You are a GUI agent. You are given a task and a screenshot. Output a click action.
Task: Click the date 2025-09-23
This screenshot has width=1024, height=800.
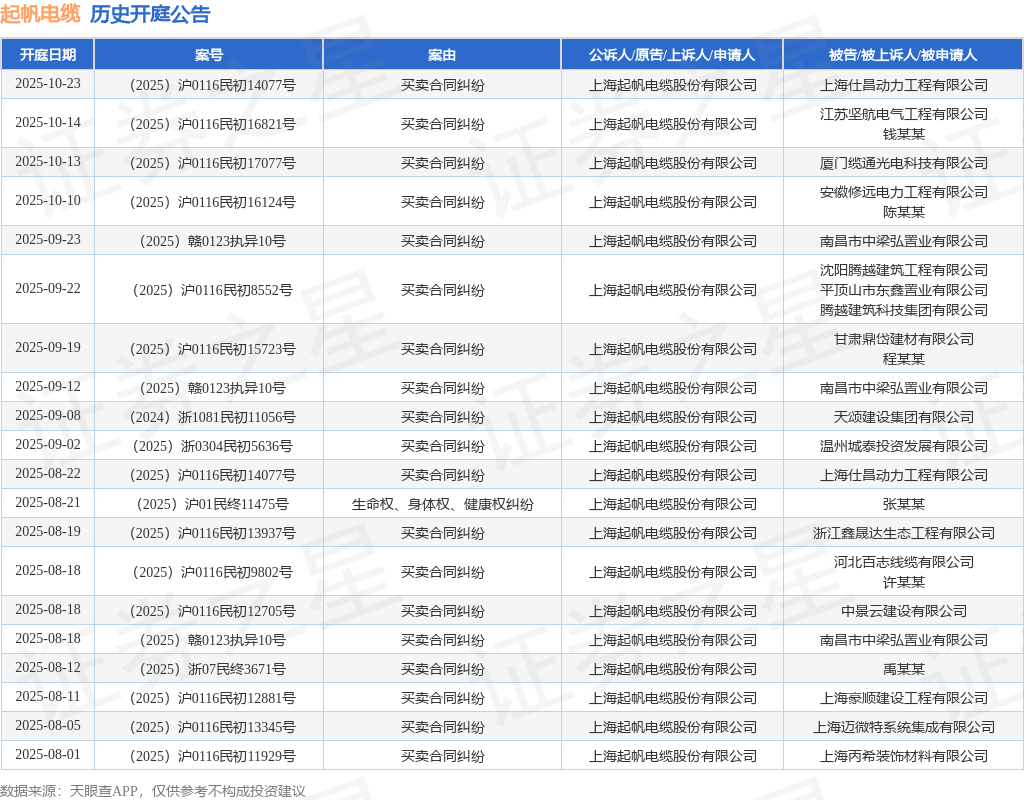pyautogui.click(x=48, y=240)
